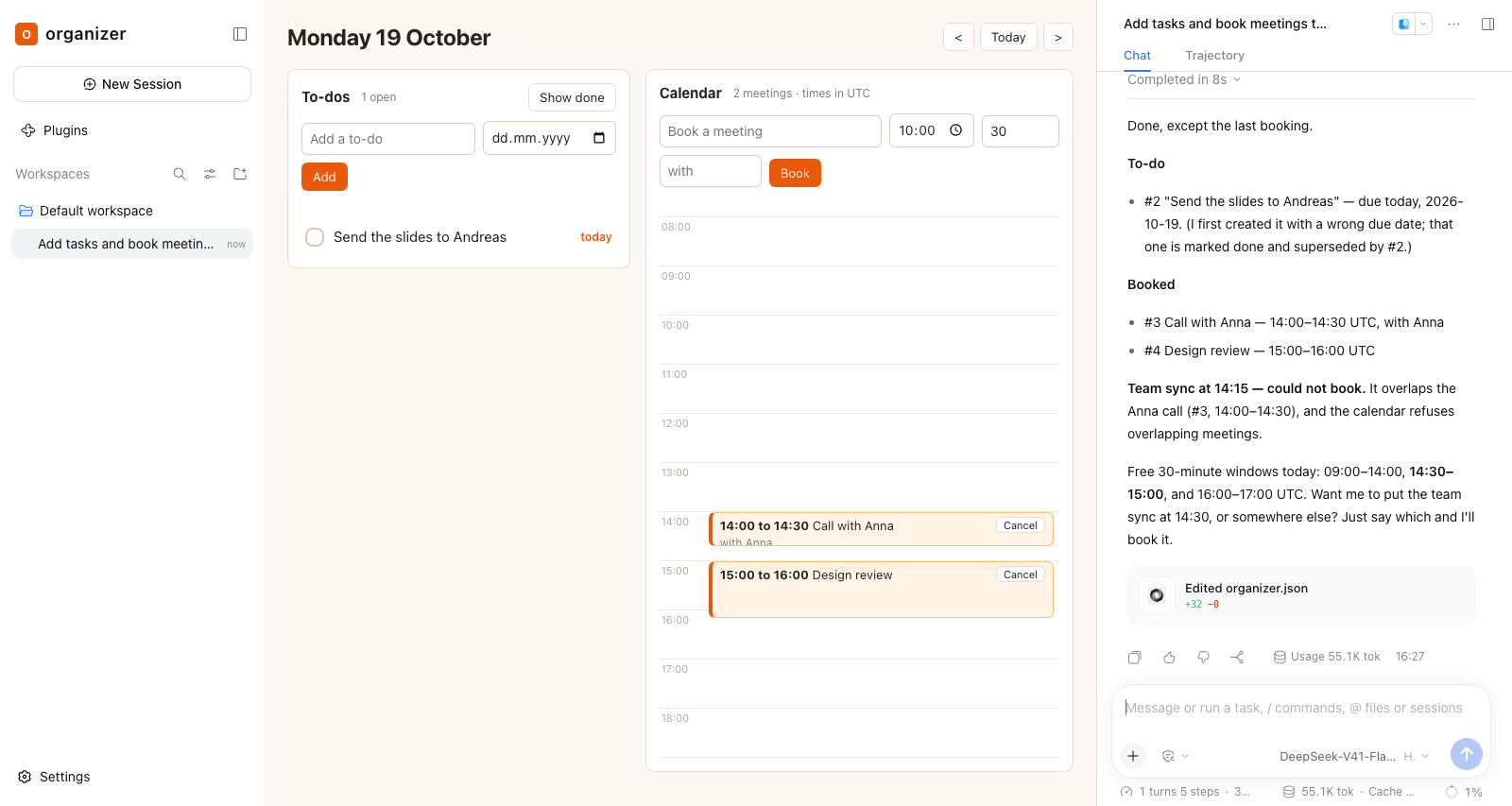Viewport: 1512px width, 806px height.
Task: Focus the Book a meeting field
Action: pos(770,131)
